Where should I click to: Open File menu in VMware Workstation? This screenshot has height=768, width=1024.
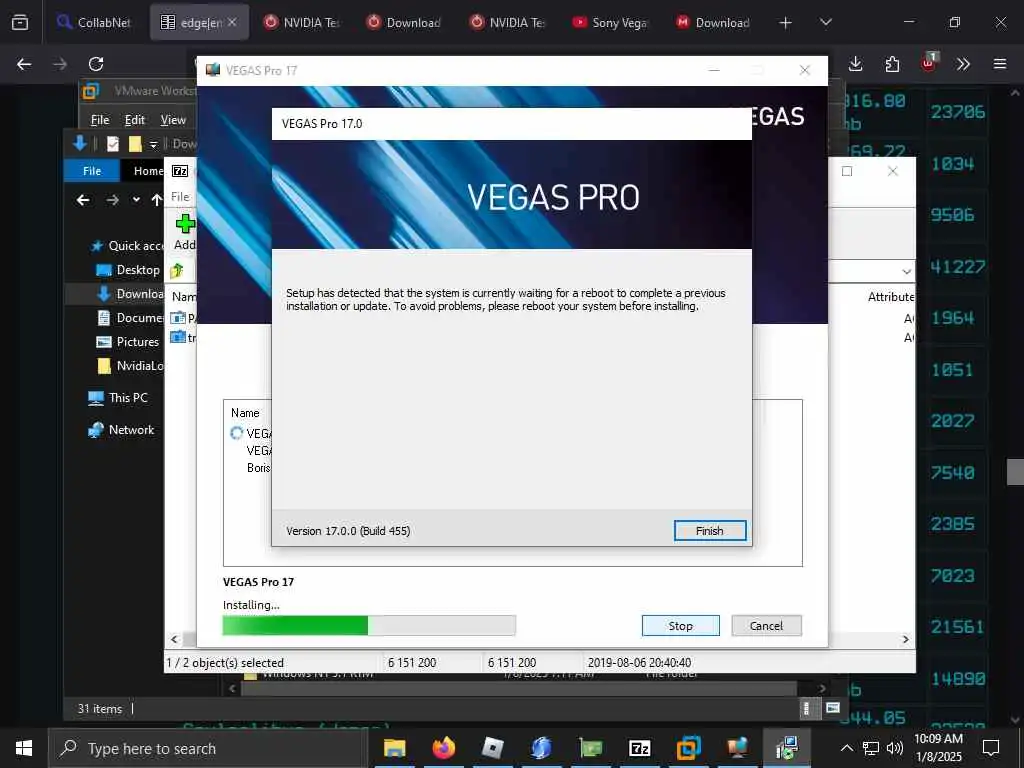pyautogui.click(x=100, y=120)
